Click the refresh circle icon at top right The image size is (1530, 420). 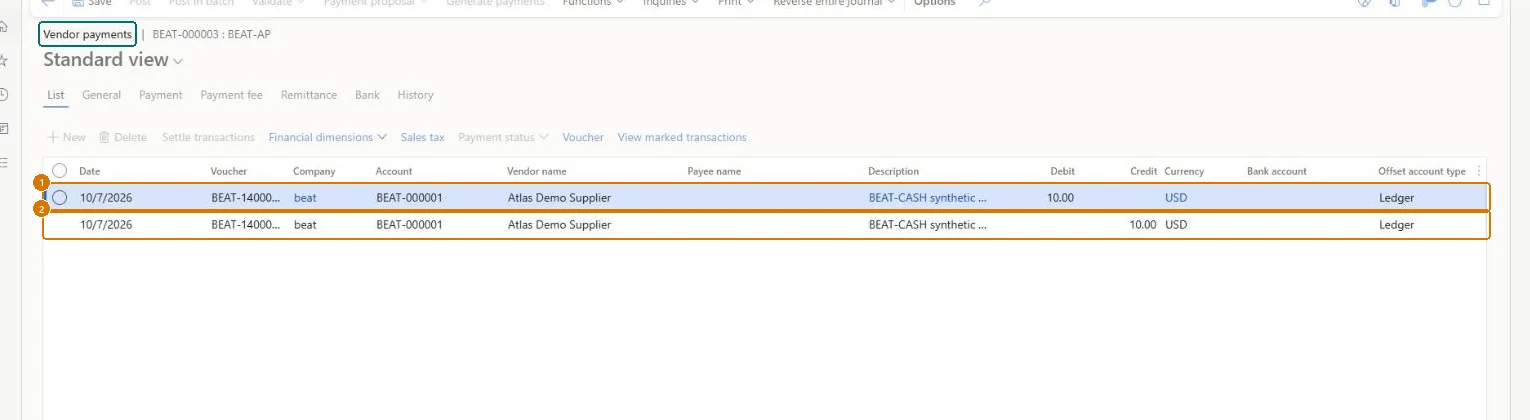[1454, 3]
